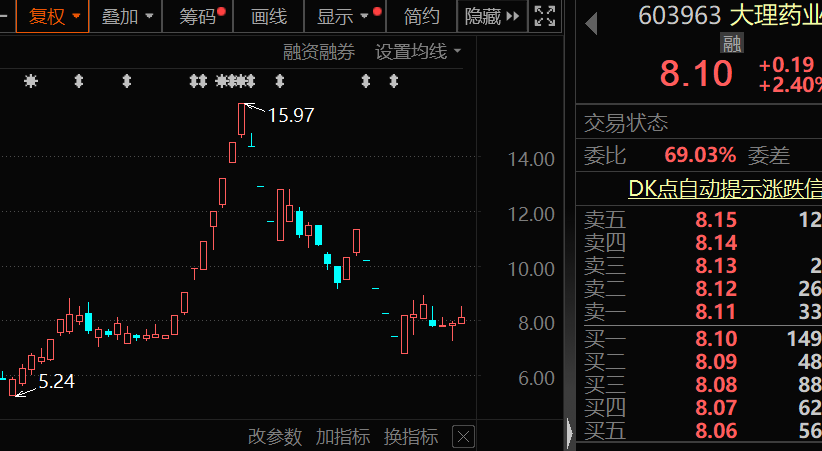
Task: Click the rightmost event marker above the chart
Action: click(x=394, y=81)
